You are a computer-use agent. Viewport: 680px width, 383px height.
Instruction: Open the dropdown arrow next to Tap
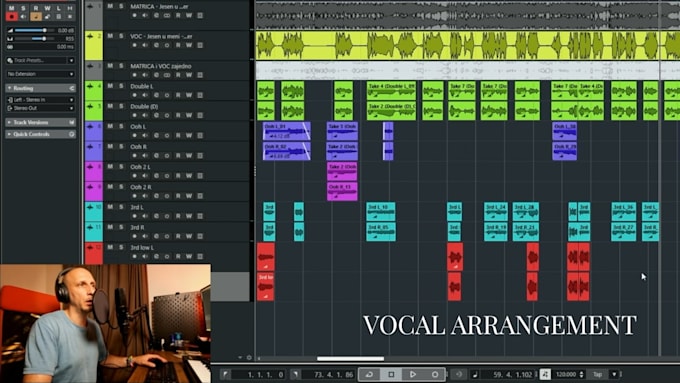pyautogui.click(x=614, y=374)
